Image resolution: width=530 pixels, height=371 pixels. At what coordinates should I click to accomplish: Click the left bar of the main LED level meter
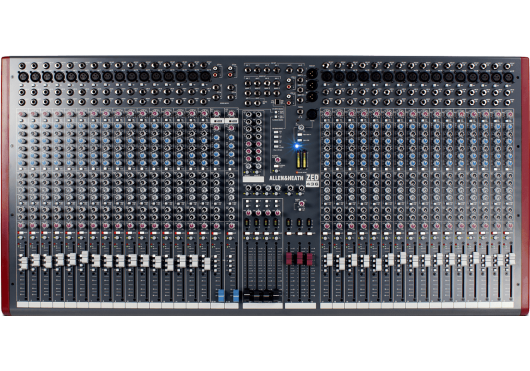298,159
